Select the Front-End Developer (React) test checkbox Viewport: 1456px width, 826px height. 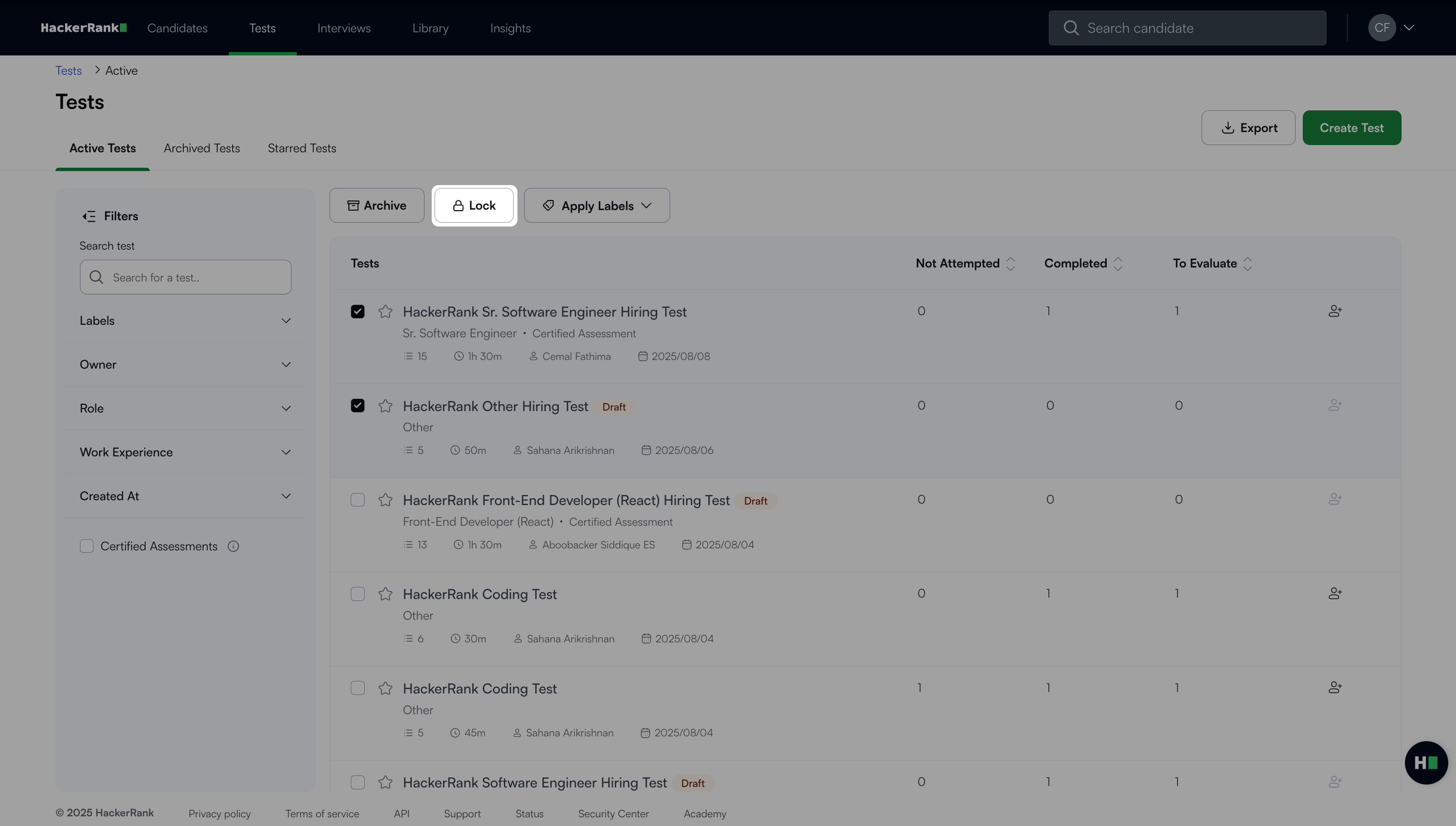tap(357, 500)
